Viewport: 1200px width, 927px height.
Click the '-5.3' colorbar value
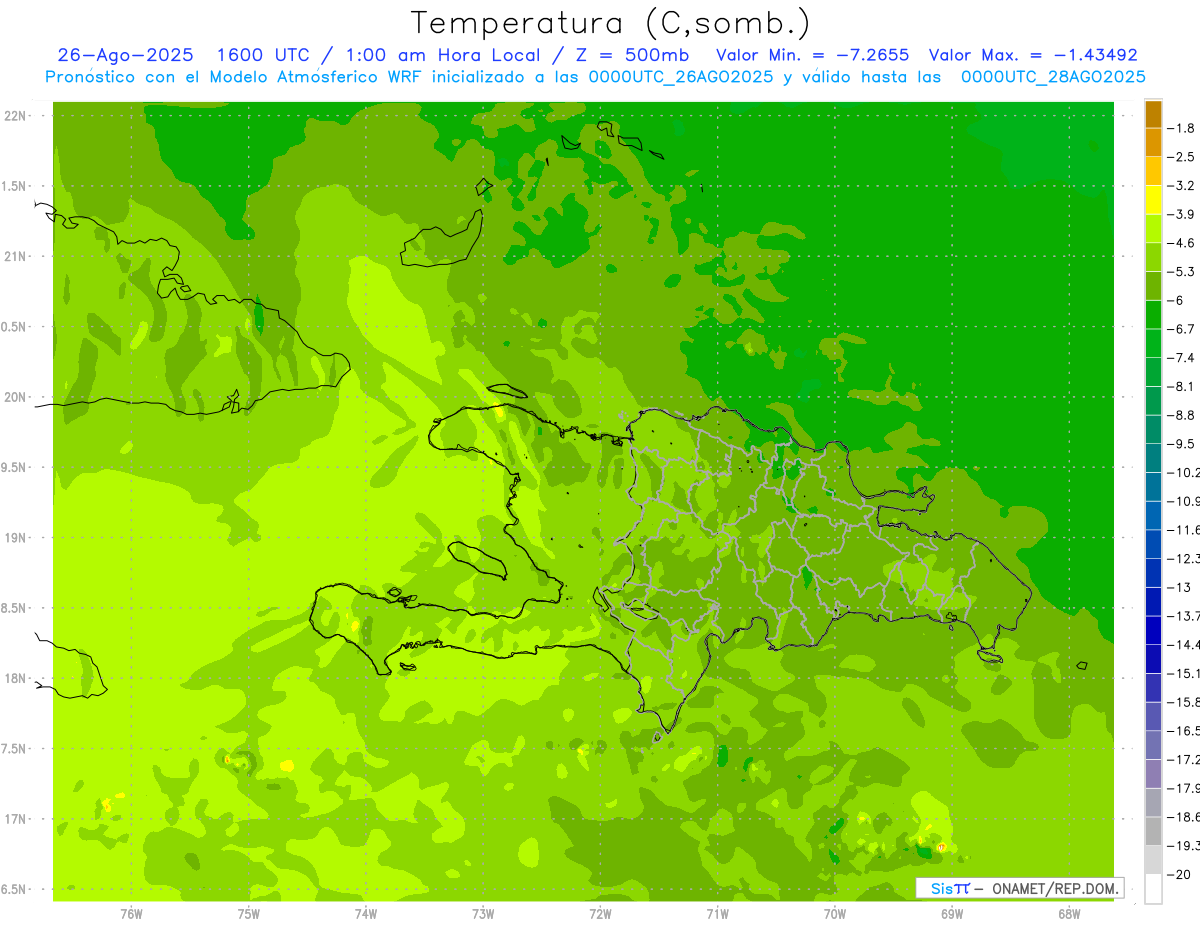pos(1182,271)
